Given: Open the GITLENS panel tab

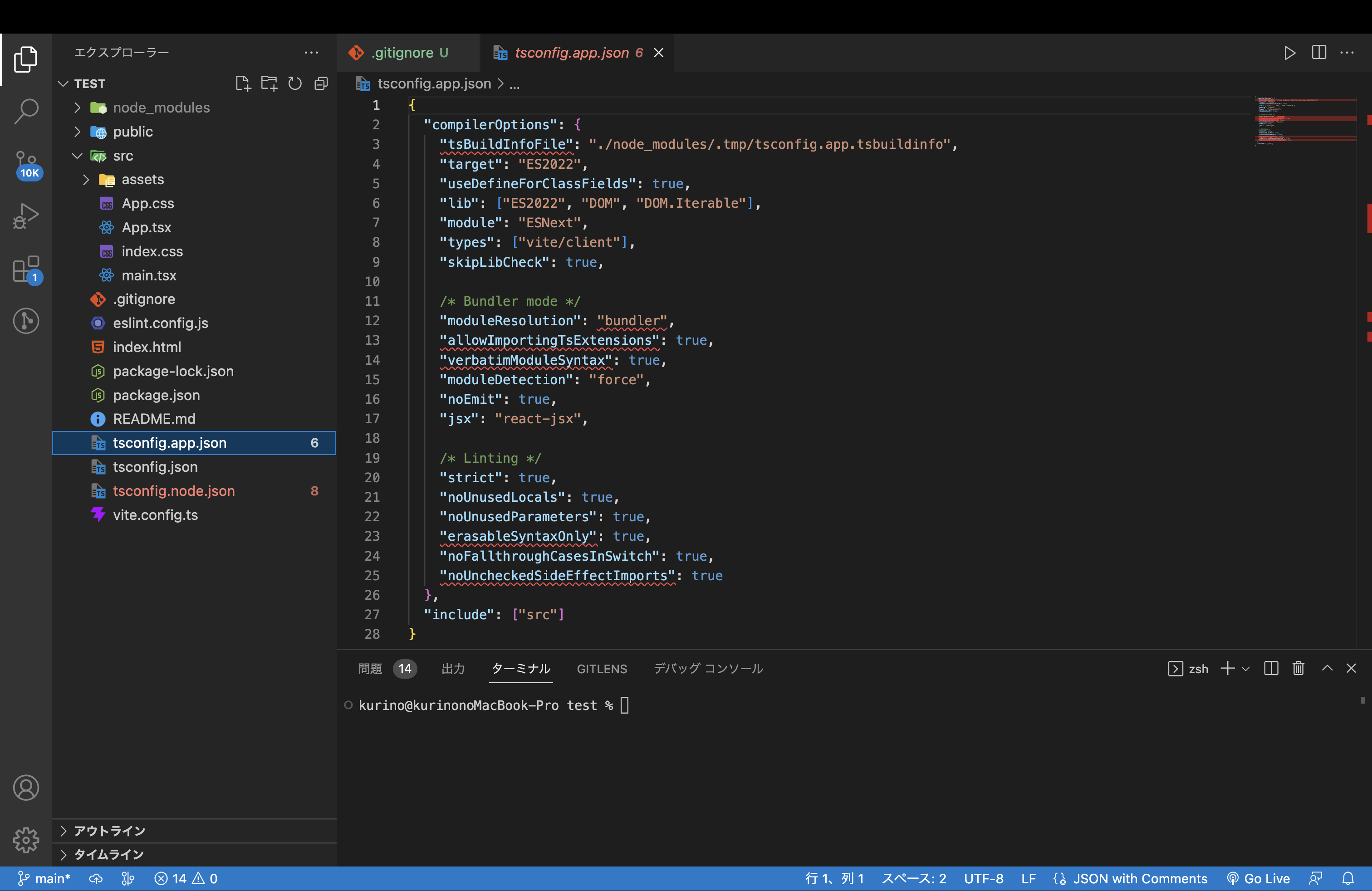Looking at the screenshot, I should [602, 669].
